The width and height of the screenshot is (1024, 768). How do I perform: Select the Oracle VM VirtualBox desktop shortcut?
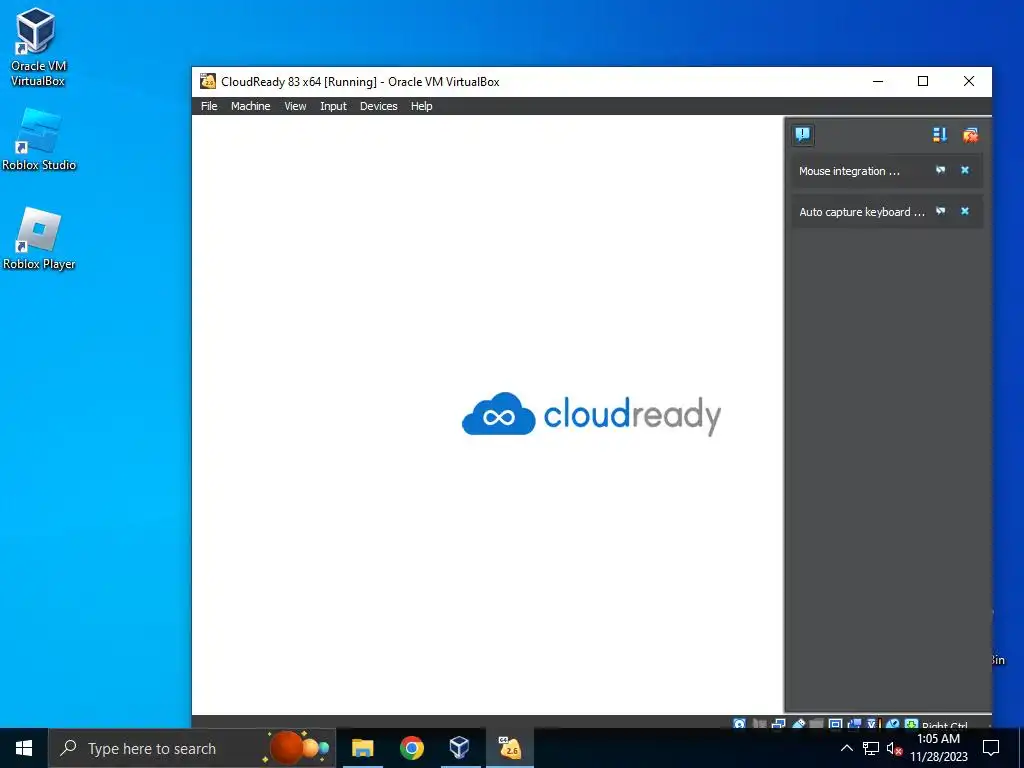coord(37,47)
